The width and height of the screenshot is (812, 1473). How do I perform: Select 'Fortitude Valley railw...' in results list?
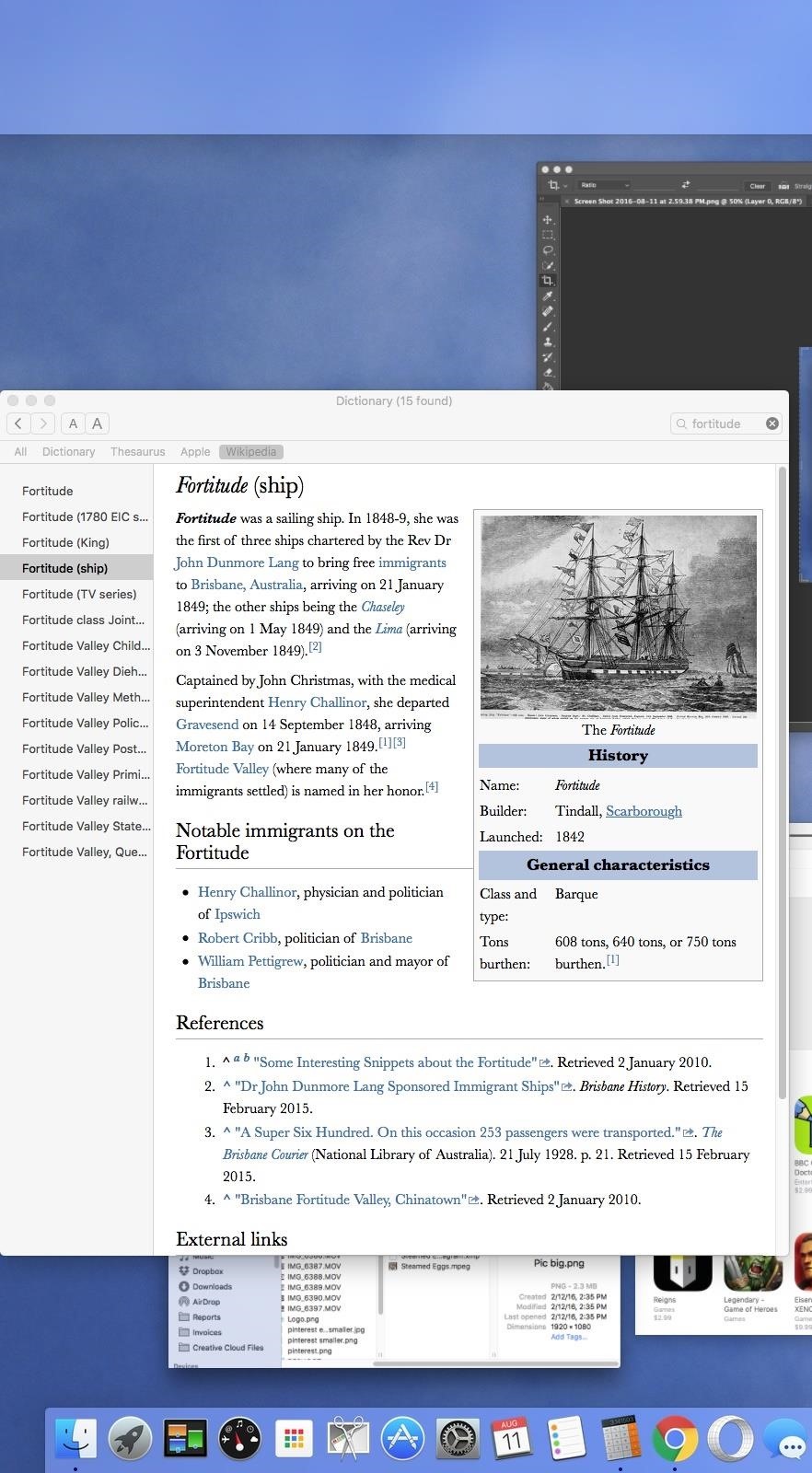click(x=76, y=800)
